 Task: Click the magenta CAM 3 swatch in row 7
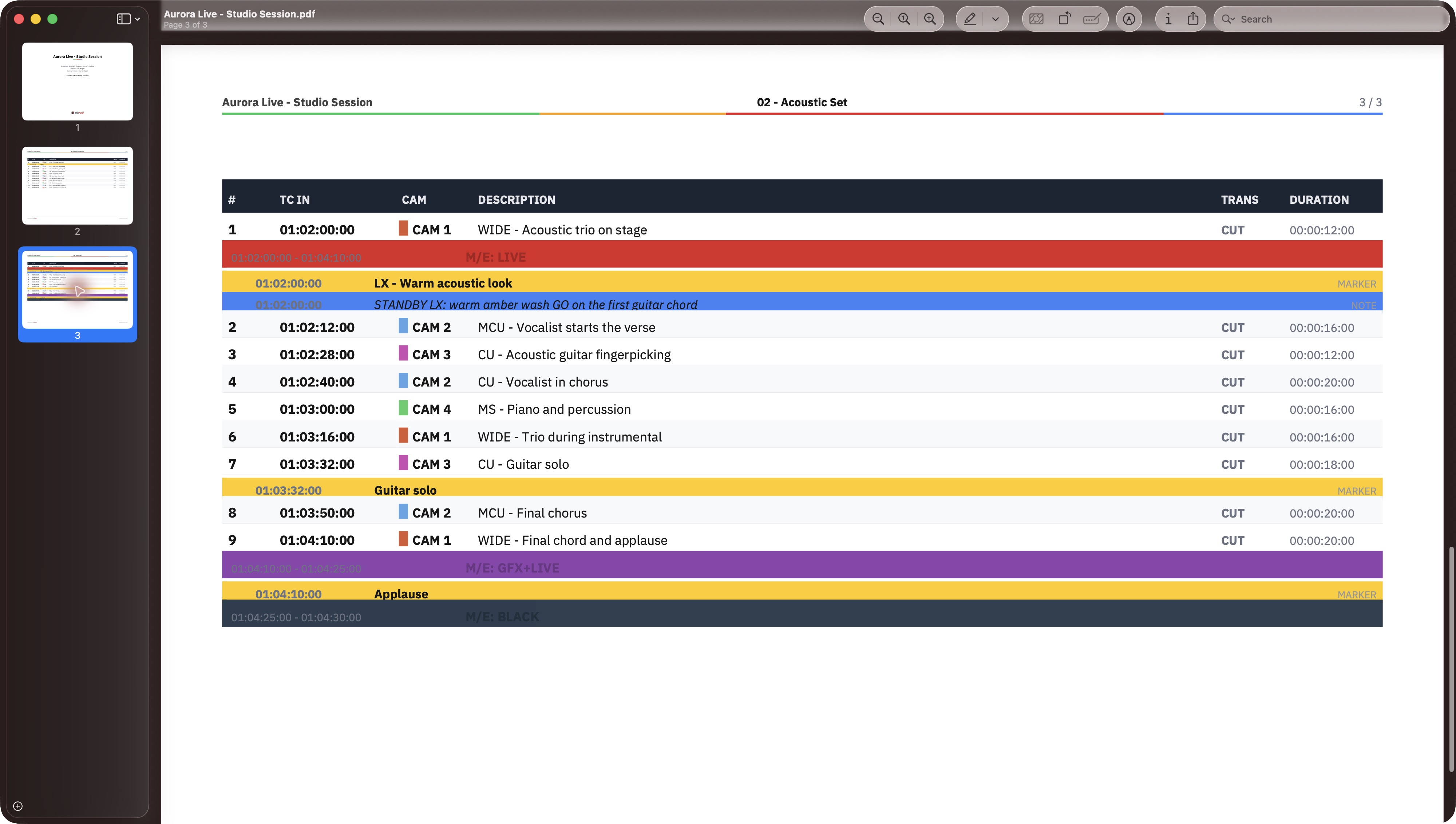click(x=403, y=462)
